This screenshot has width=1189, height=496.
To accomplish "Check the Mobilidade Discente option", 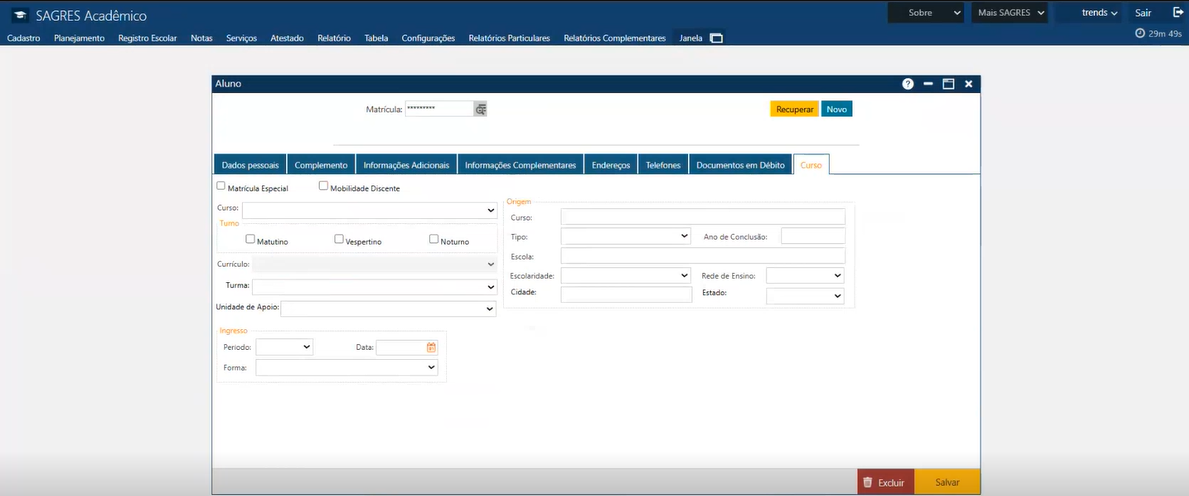I will [x=323, y=185].
